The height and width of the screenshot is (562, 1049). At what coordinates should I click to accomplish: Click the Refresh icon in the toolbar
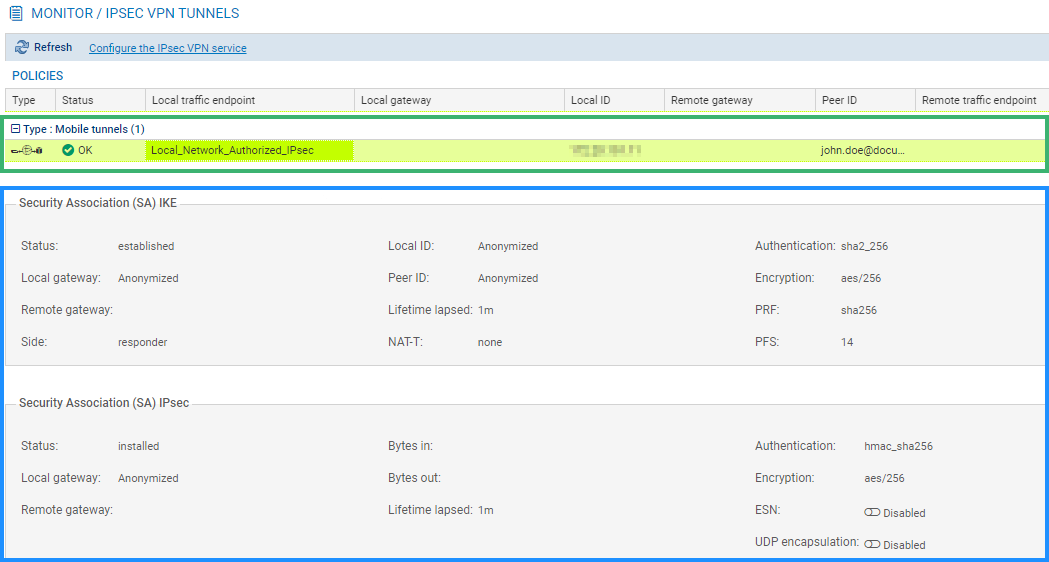tap(22, 47)
